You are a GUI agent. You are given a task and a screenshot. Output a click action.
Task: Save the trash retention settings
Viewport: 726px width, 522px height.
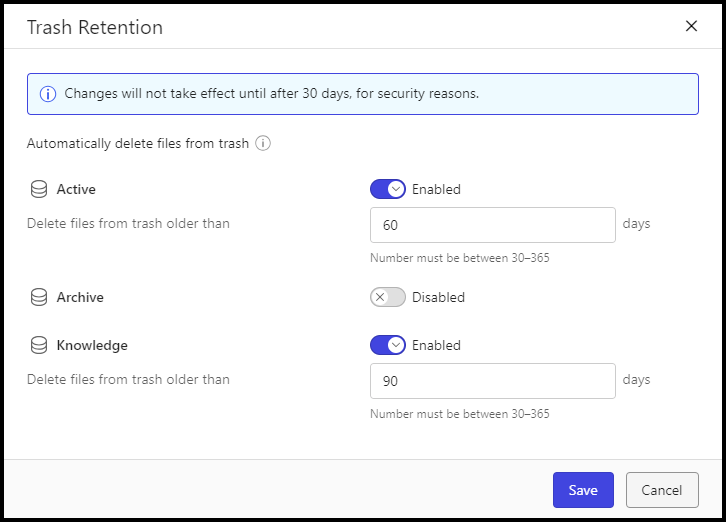(583, 490)
